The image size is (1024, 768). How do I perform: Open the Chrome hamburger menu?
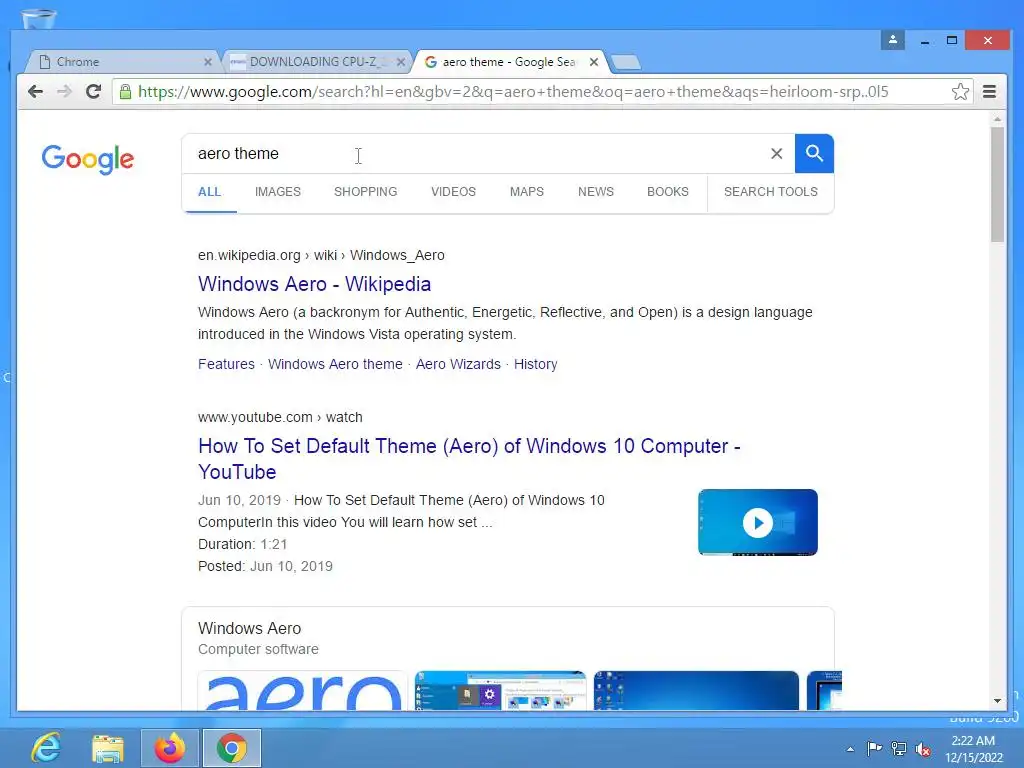989,91
